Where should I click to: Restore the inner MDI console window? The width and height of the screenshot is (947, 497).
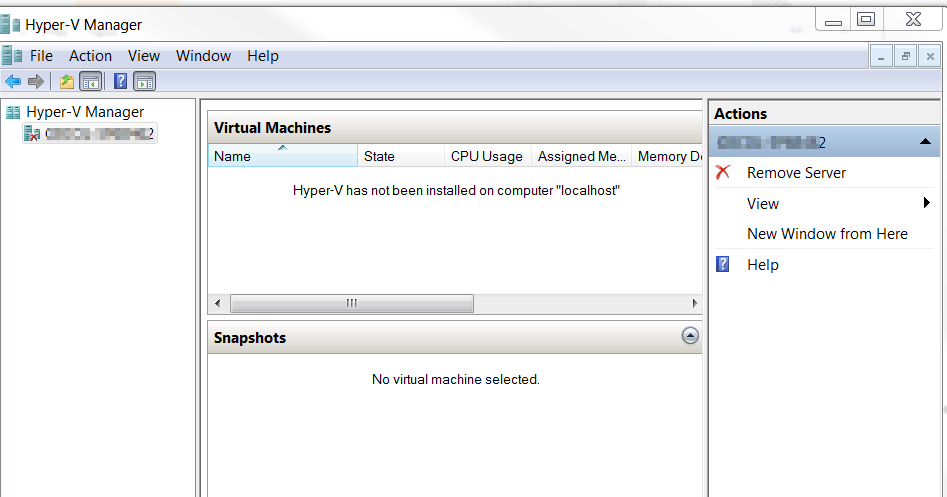coord(905,57)
